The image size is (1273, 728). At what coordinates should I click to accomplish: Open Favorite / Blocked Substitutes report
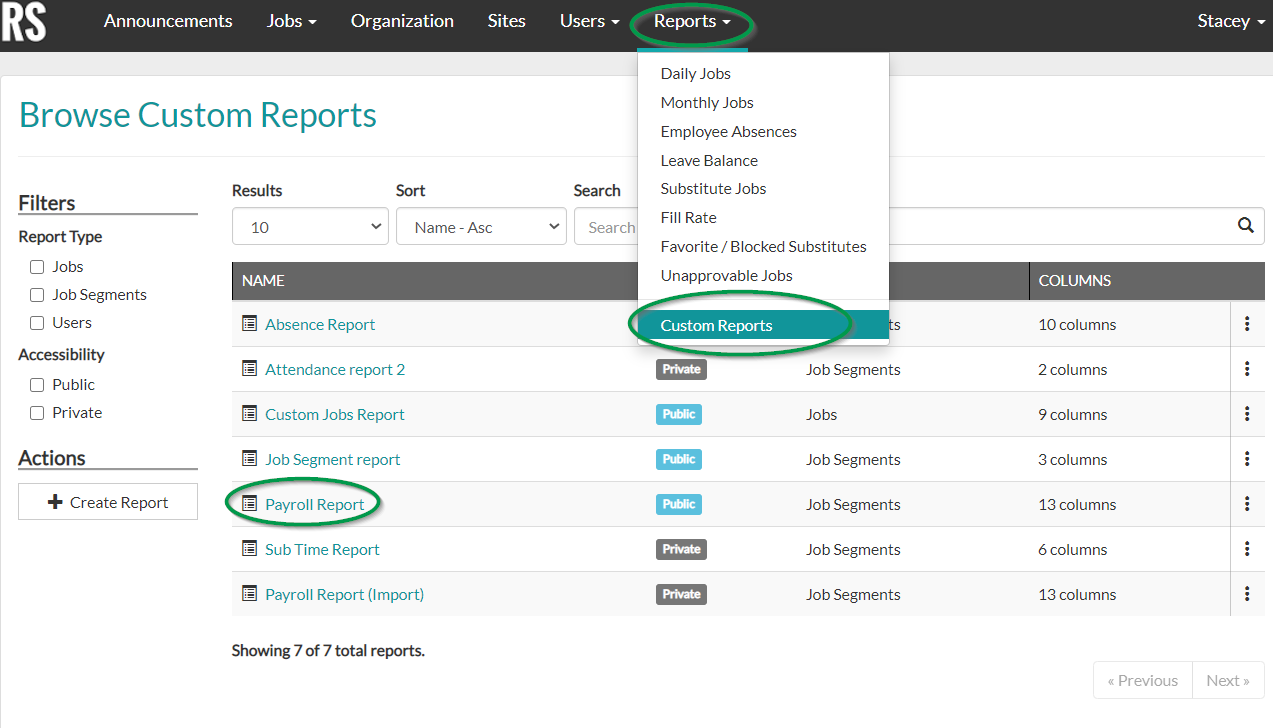763,247
